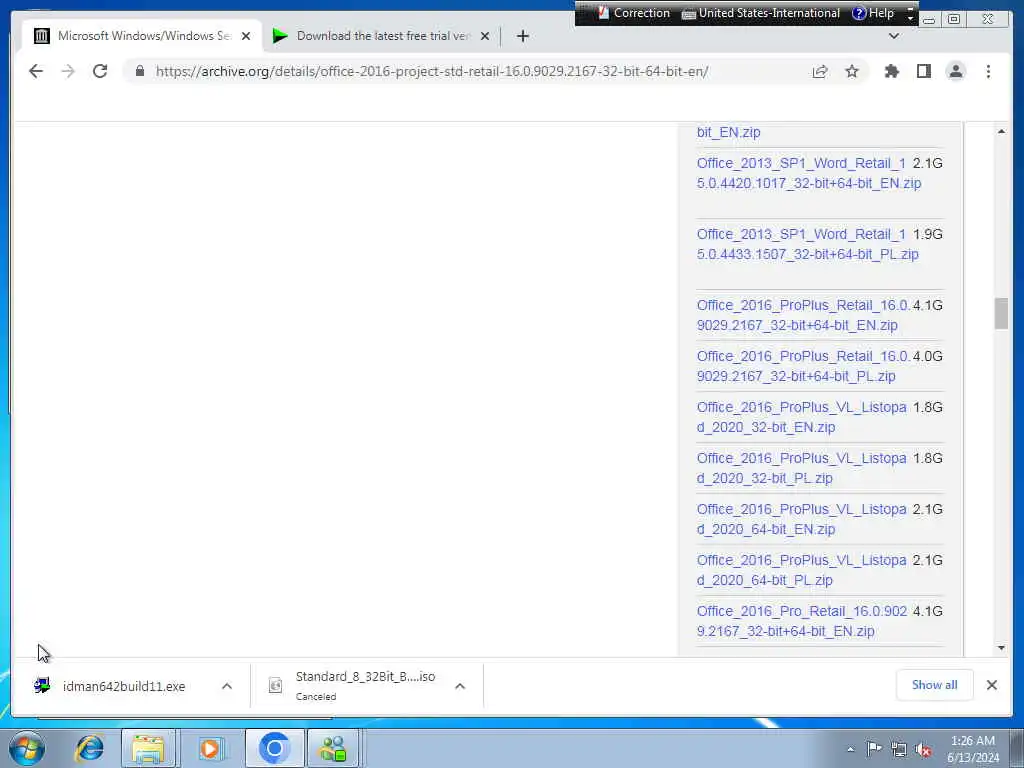Viewport: 1024px width, 768px height.
Task: Open the network status tray icon
Action: coord(899,750)
